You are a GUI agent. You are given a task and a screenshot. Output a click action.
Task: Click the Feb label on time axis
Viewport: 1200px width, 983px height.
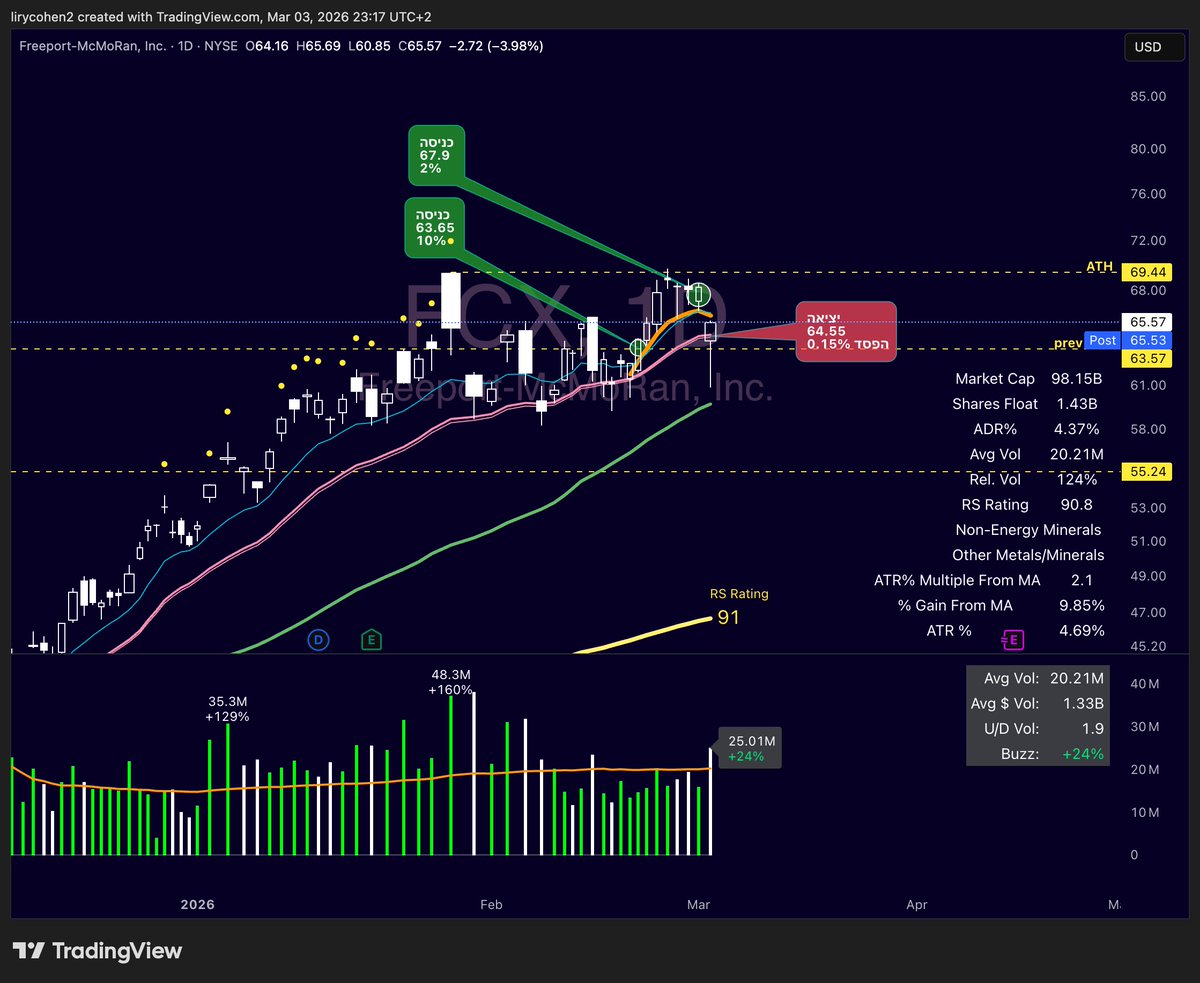pyautogui.click(x=491, y=905)
